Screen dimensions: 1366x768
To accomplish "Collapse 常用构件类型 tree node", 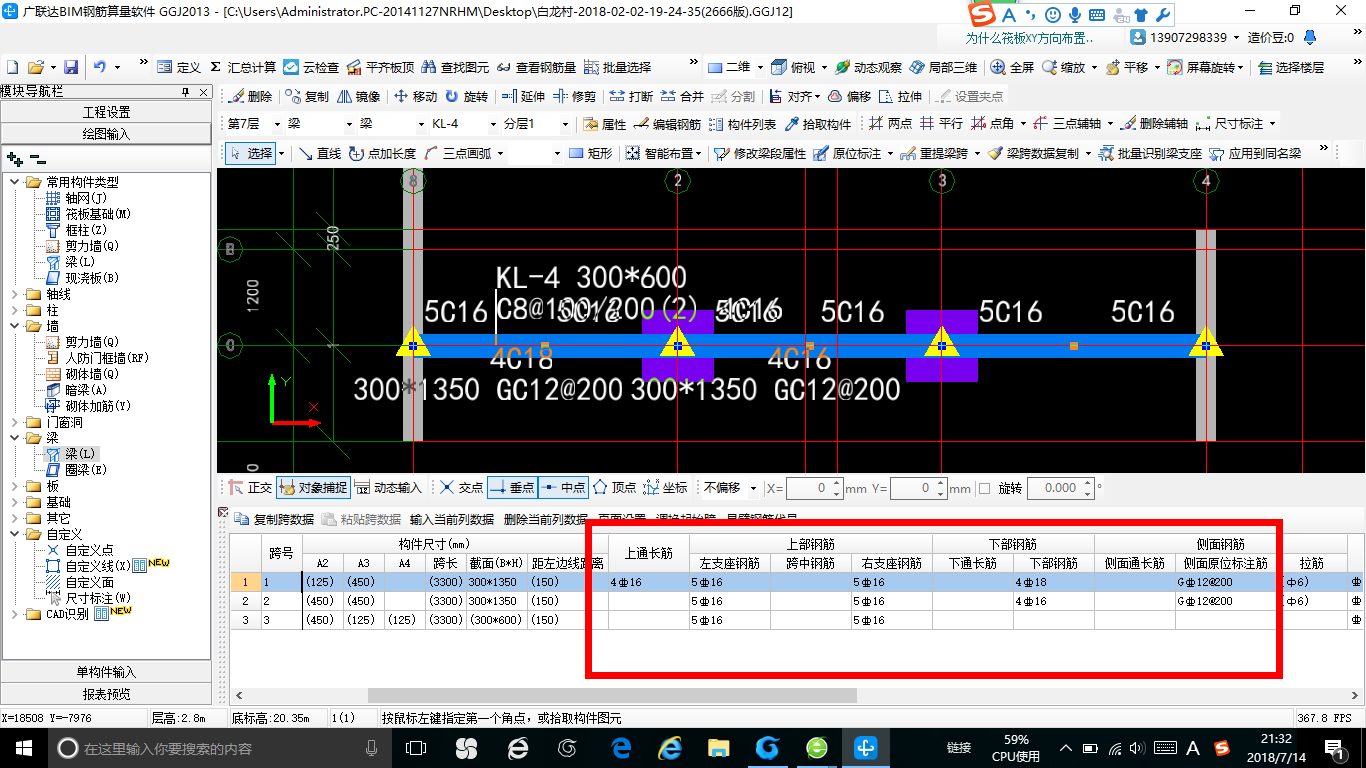I will pyautogui.click(x=14, y=182).
